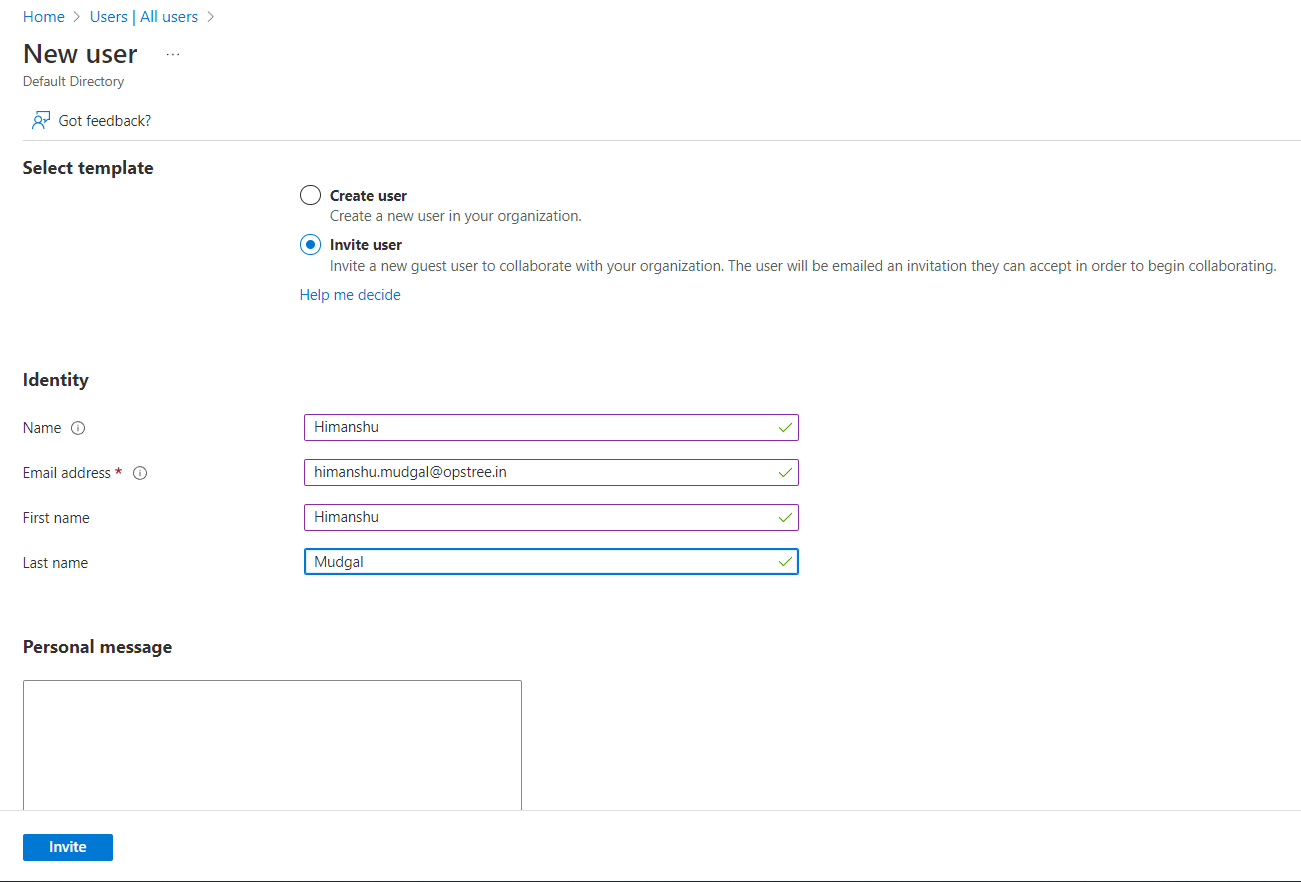Click the green checkmark in Last name field
The height and width of the screenshot is (882, 1301).
(785, 562)
